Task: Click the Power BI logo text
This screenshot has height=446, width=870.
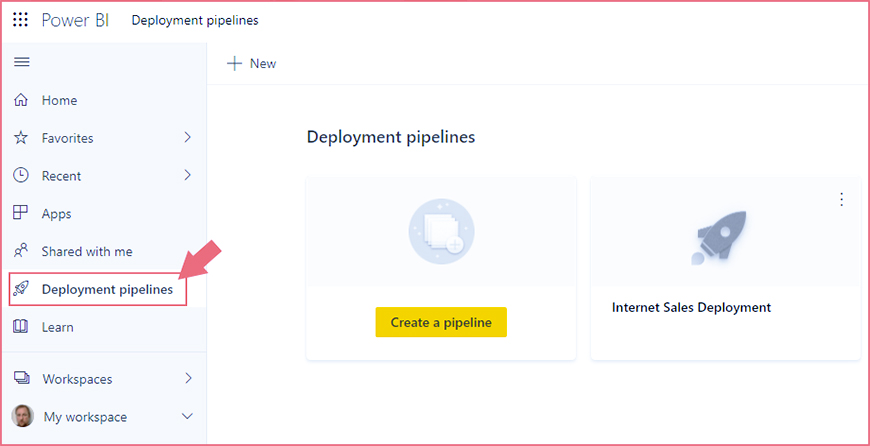Action: pos(75,21)
